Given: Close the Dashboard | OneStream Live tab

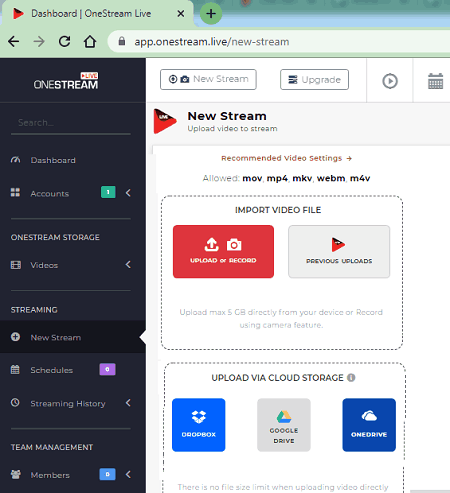Looking at the screenshot, I should (x=181, y=14).
